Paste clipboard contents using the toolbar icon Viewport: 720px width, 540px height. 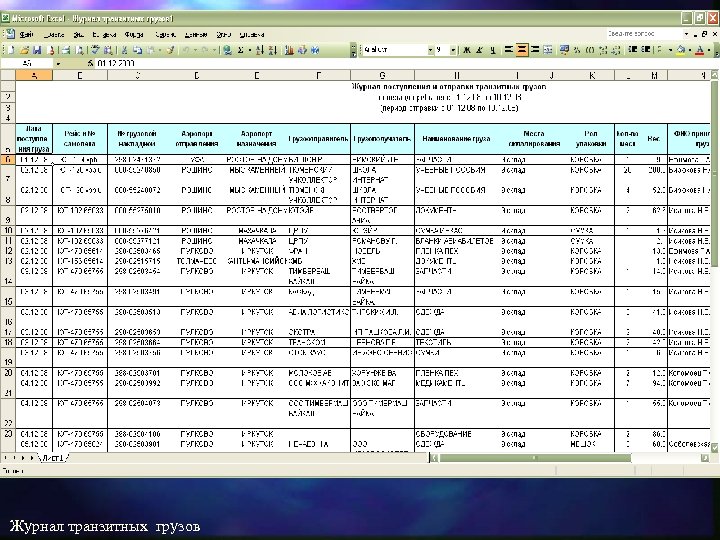pyautogui.click(x=150, y=50)
